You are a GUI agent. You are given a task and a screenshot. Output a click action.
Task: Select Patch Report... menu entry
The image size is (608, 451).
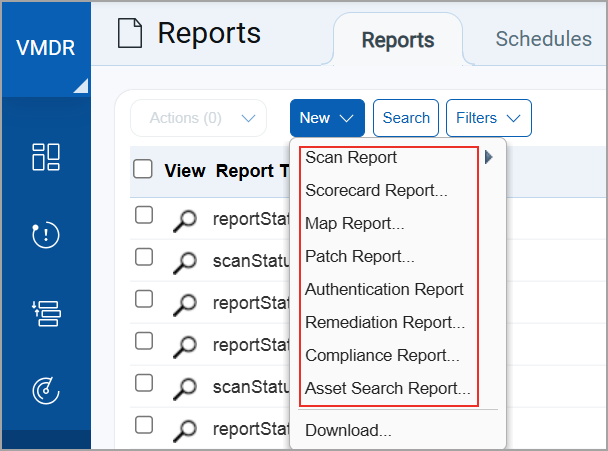[360, 256]
